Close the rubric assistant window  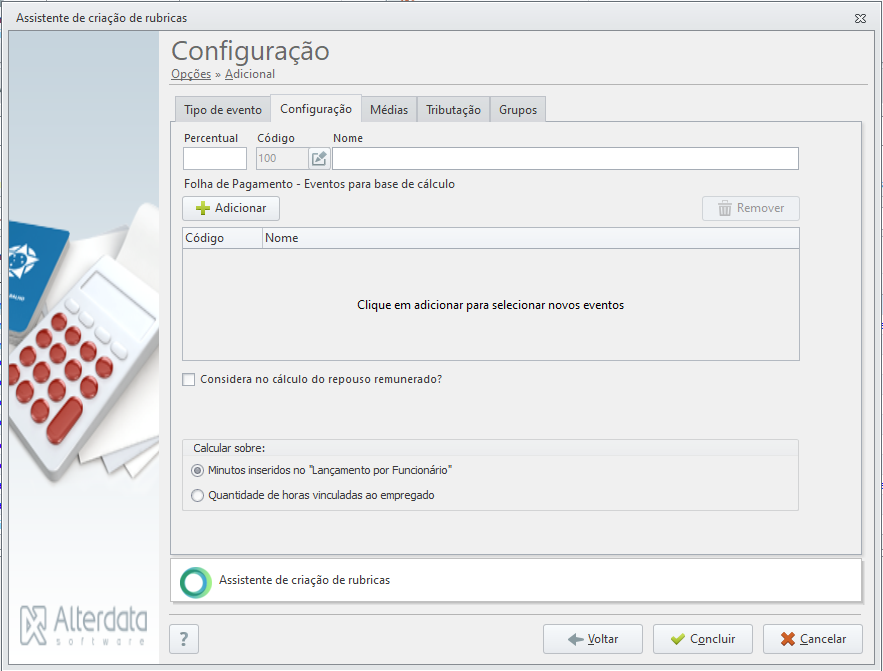pyautogui.click(x=860, y=18)
